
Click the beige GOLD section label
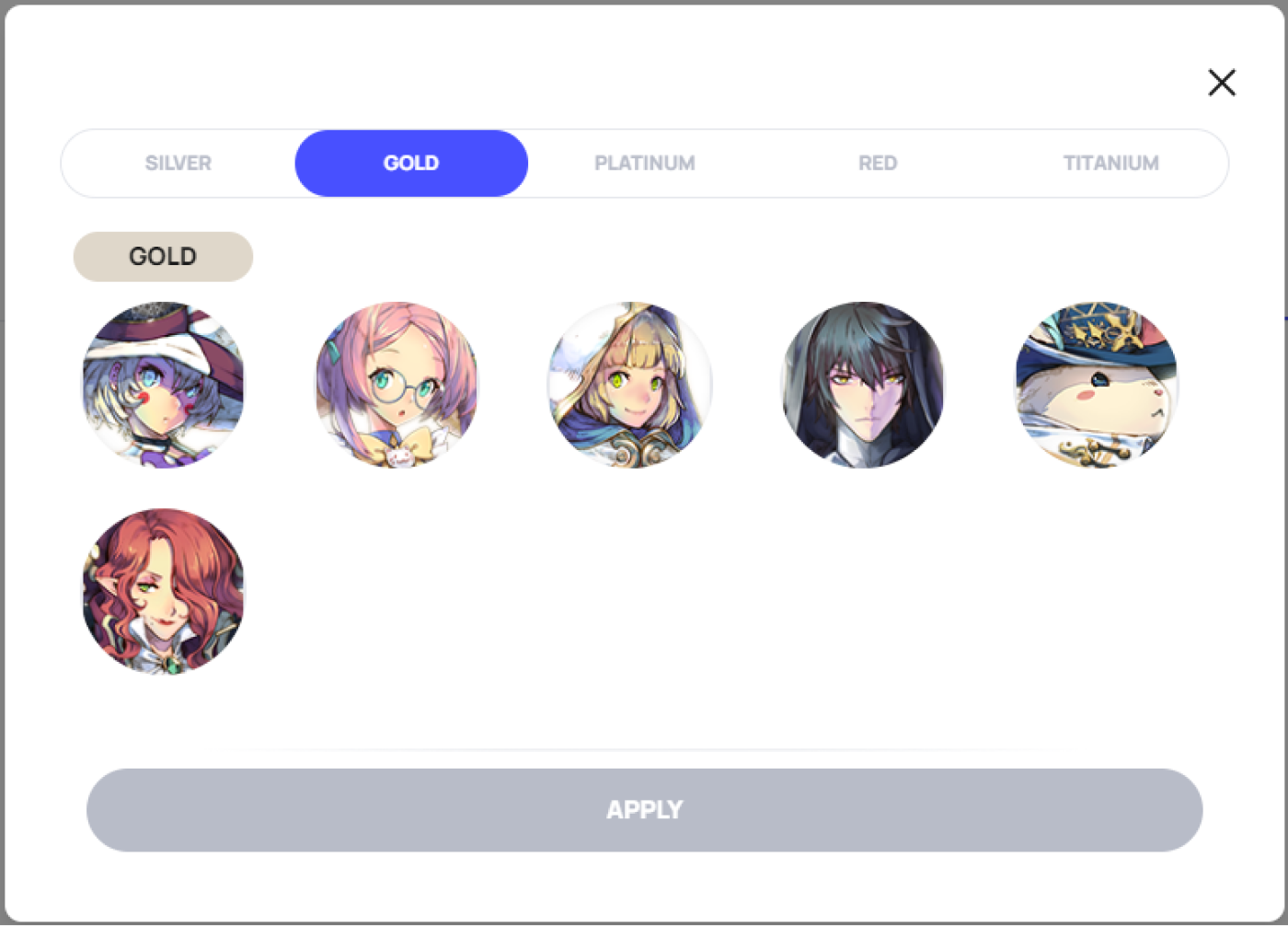[x=163, y=256]
